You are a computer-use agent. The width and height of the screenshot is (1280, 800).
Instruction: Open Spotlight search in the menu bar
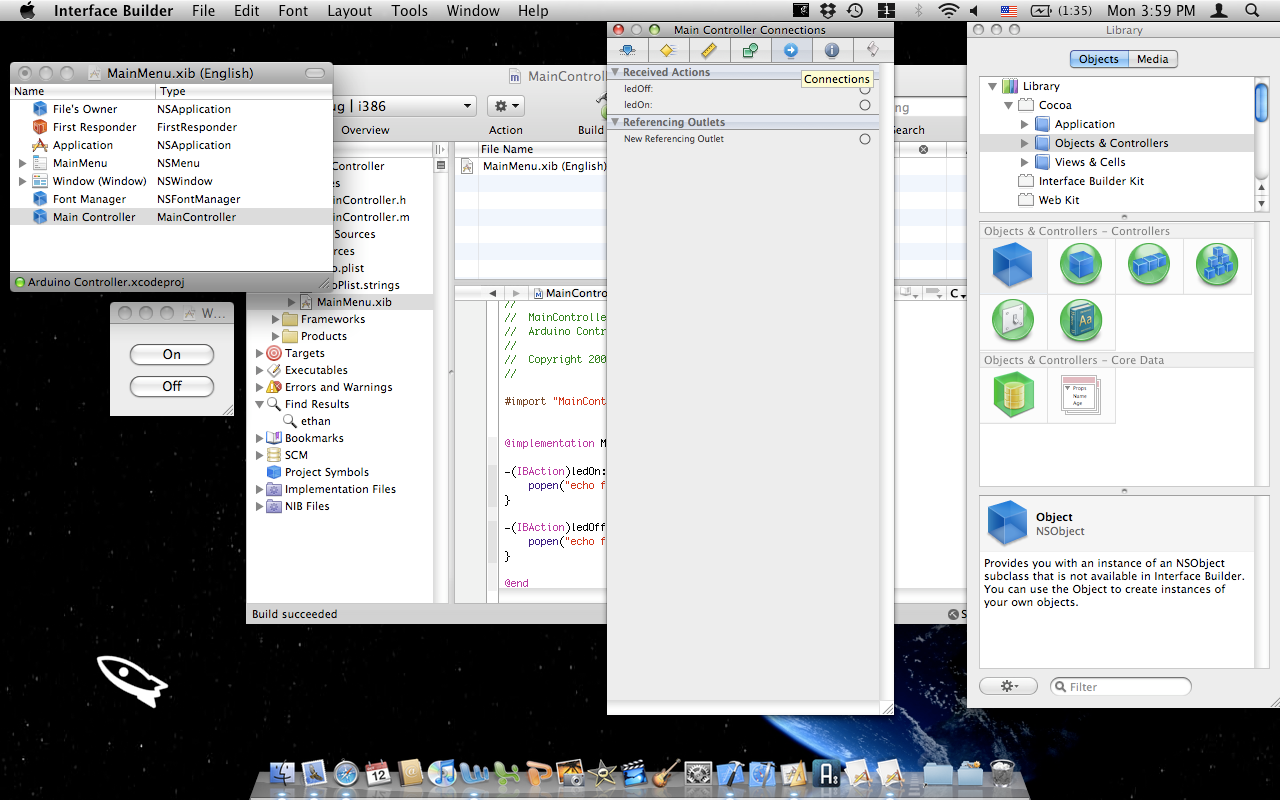pos(1252,11)
